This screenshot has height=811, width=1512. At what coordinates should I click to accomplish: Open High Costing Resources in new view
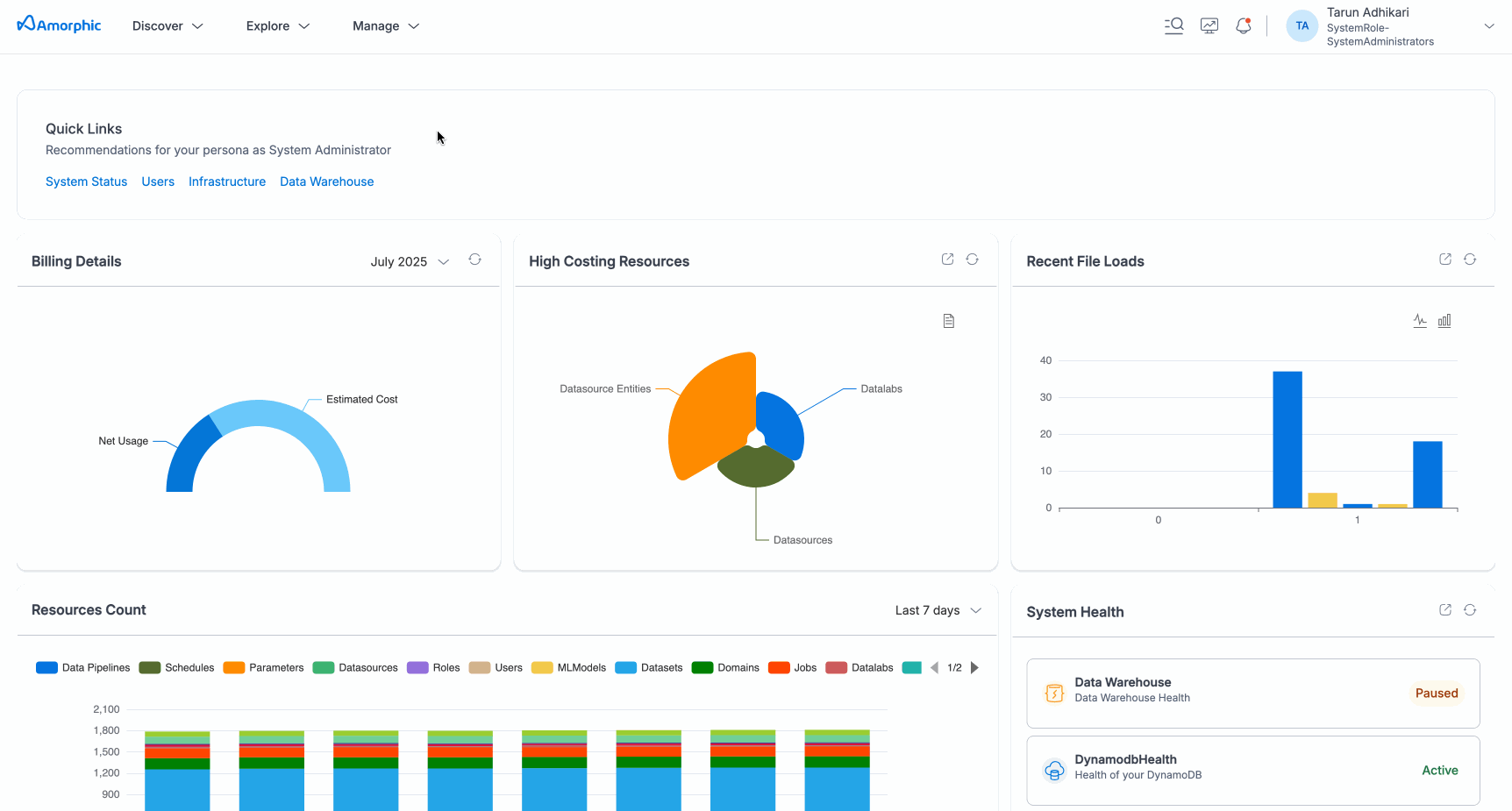(x=947, y=260)
